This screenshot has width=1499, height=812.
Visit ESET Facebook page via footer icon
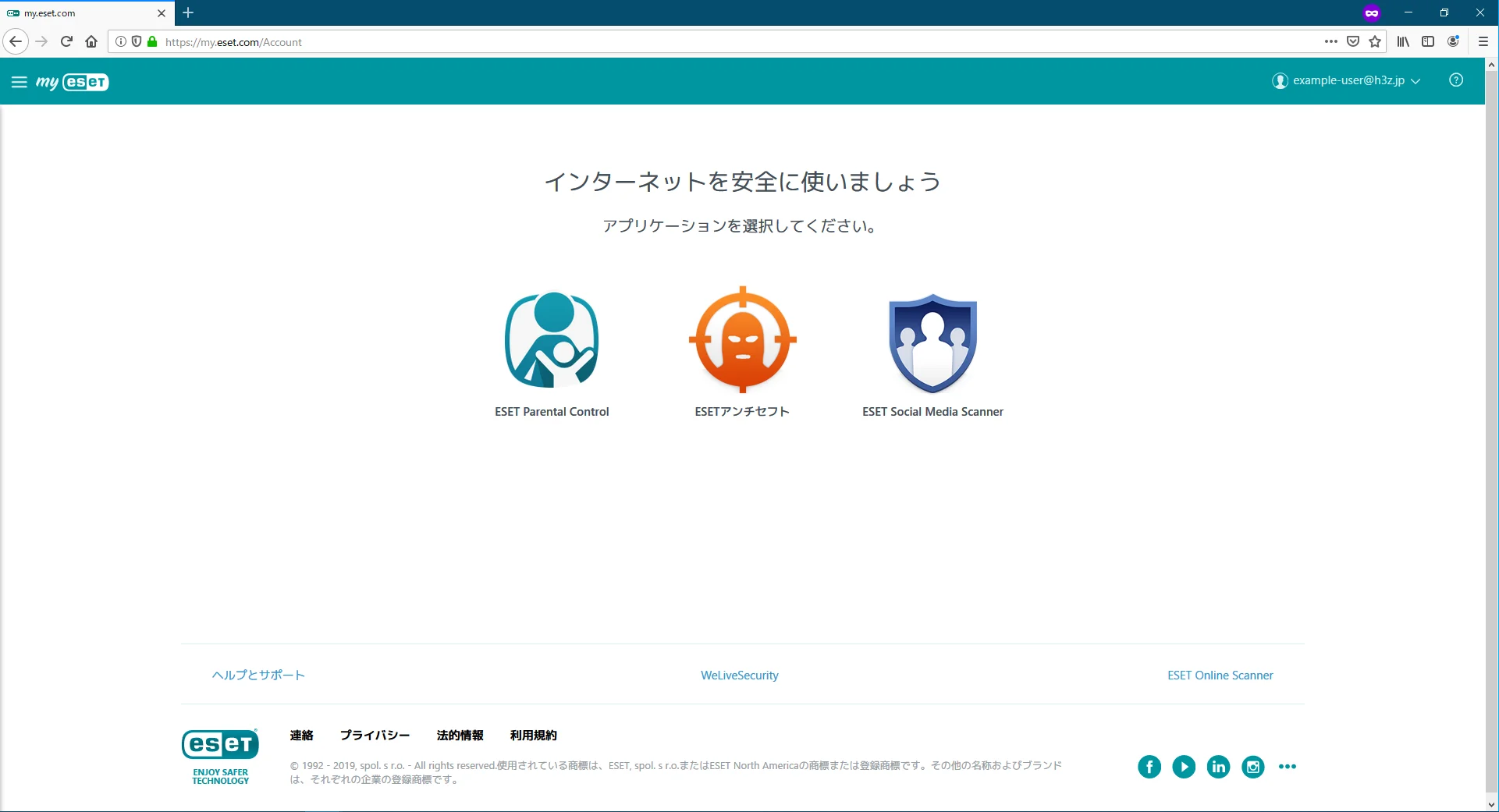click(x=1149, y=767)
